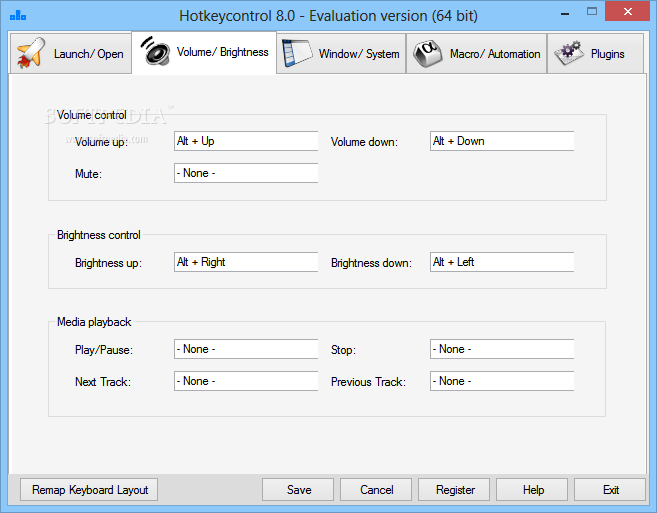The width and height of the screenshot is (657, 513).
Task: Focus the Brightness up hotkey field
Action: pyautogui.click(x=246, y=262)
